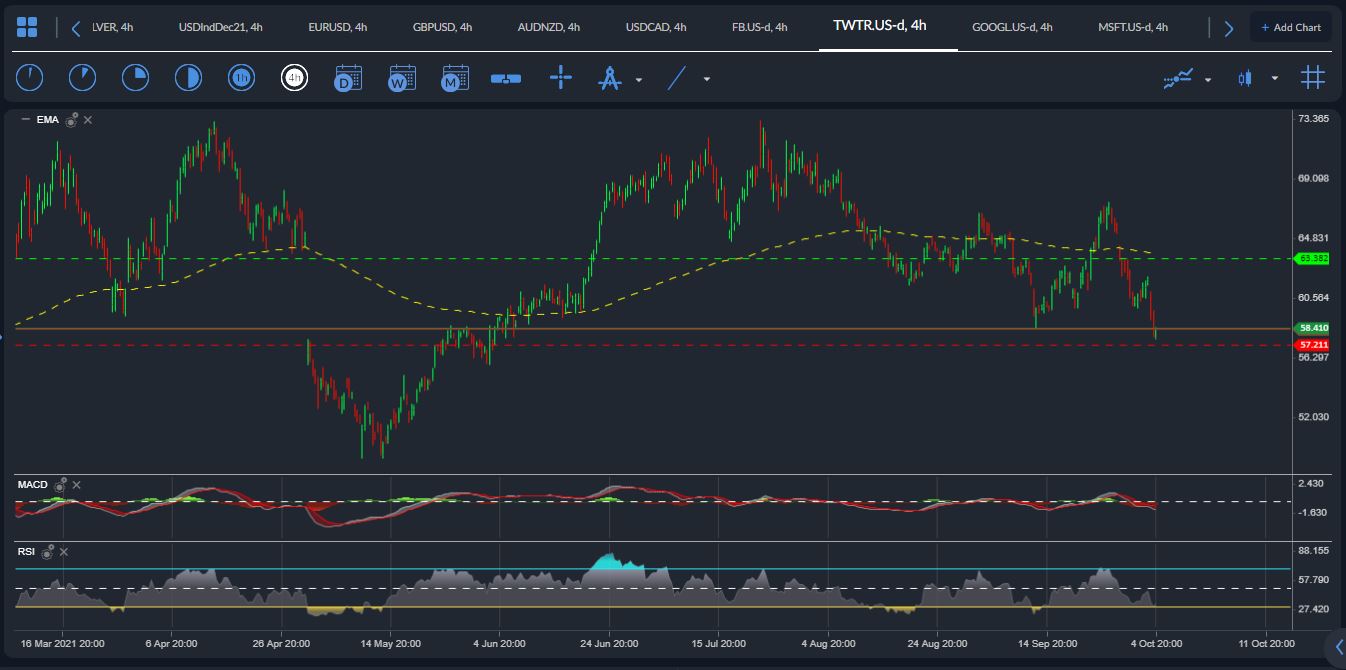Select the weekly timeframe calendar icon
This screenshot has width=1346, height=670.
(402, 77)
